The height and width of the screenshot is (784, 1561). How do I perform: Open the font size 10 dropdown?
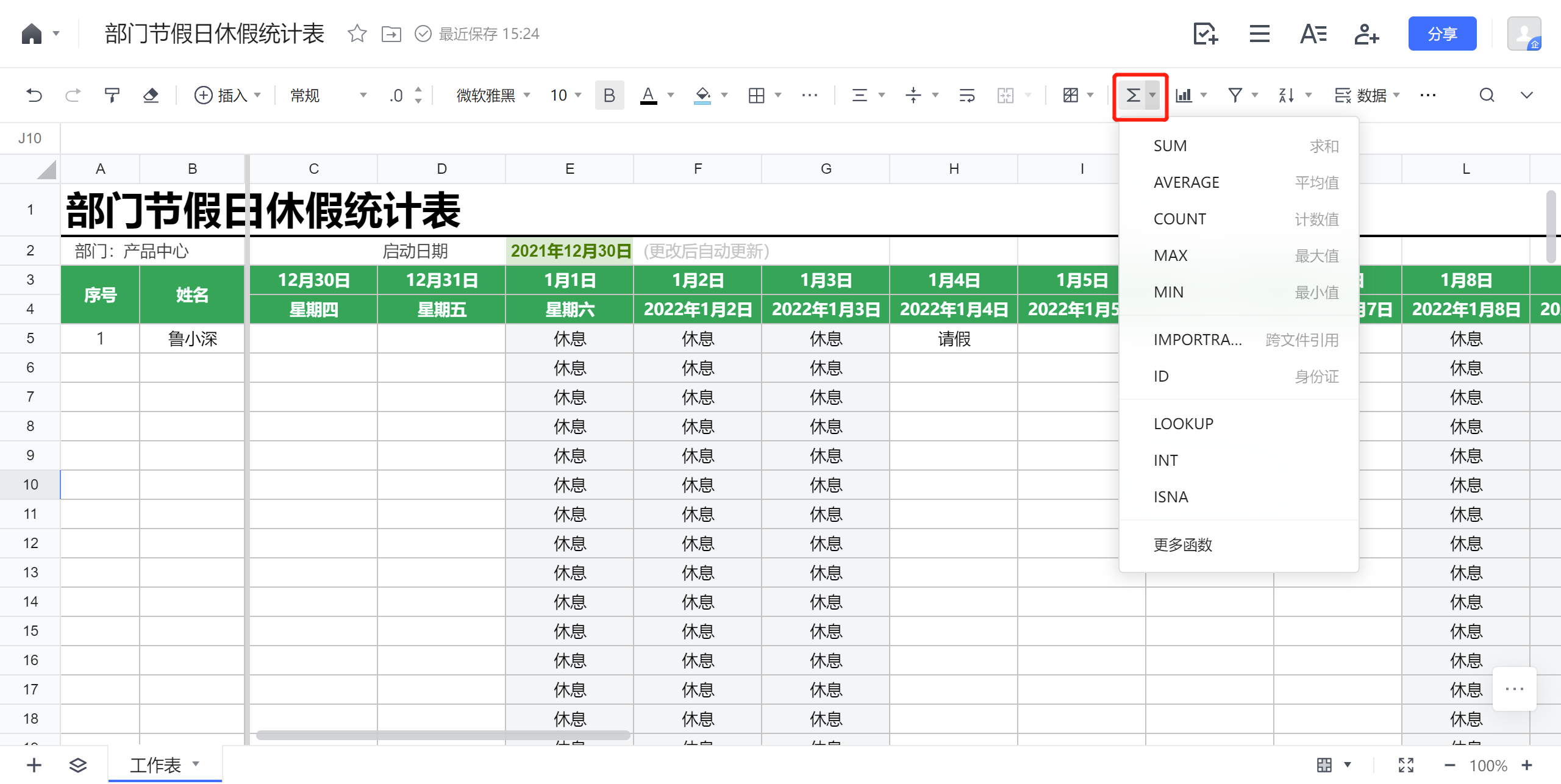pyautogui.click(x=565, y=96)
